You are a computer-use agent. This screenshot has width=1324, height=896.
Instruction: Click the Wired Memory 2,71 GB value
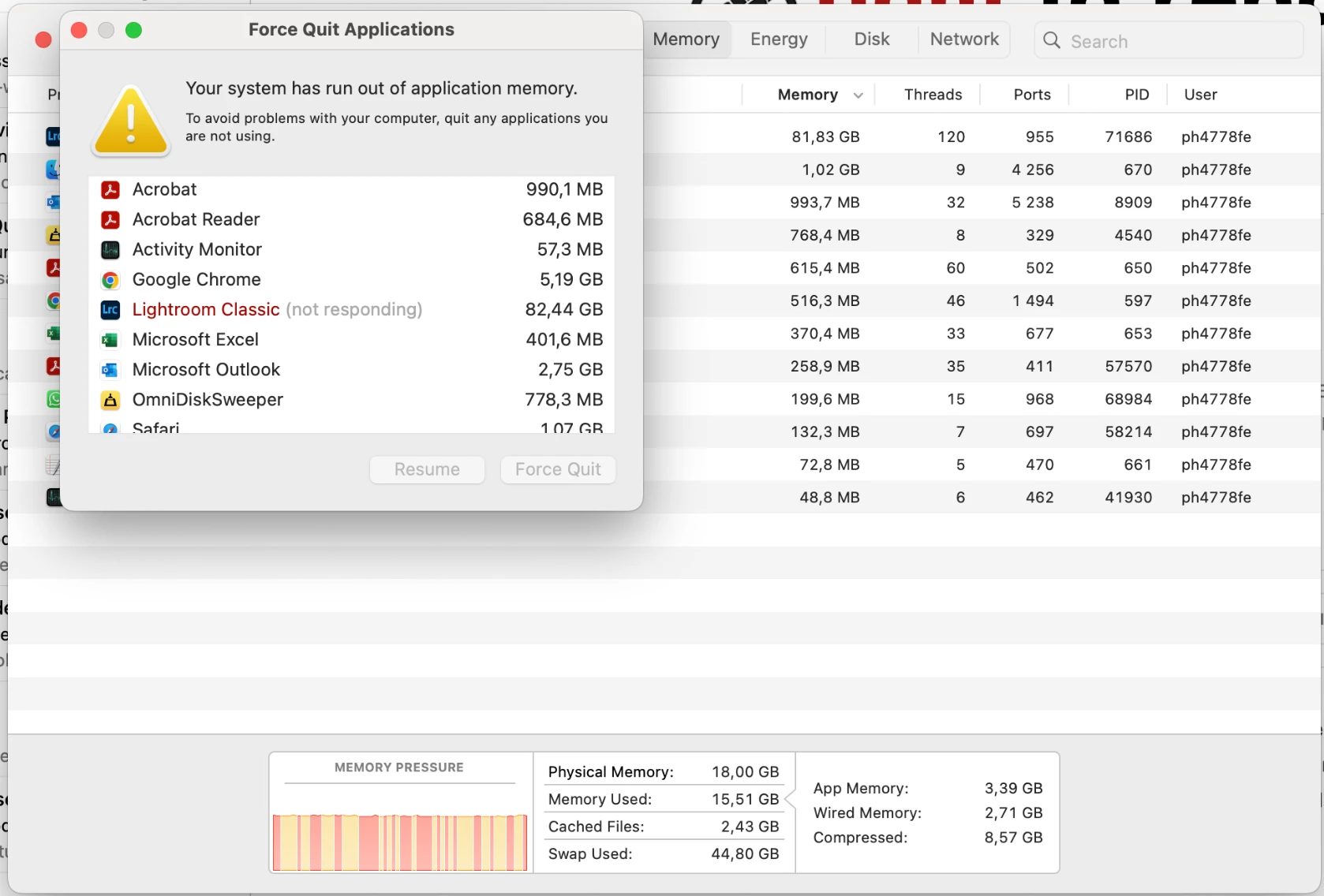(1013, 812)
